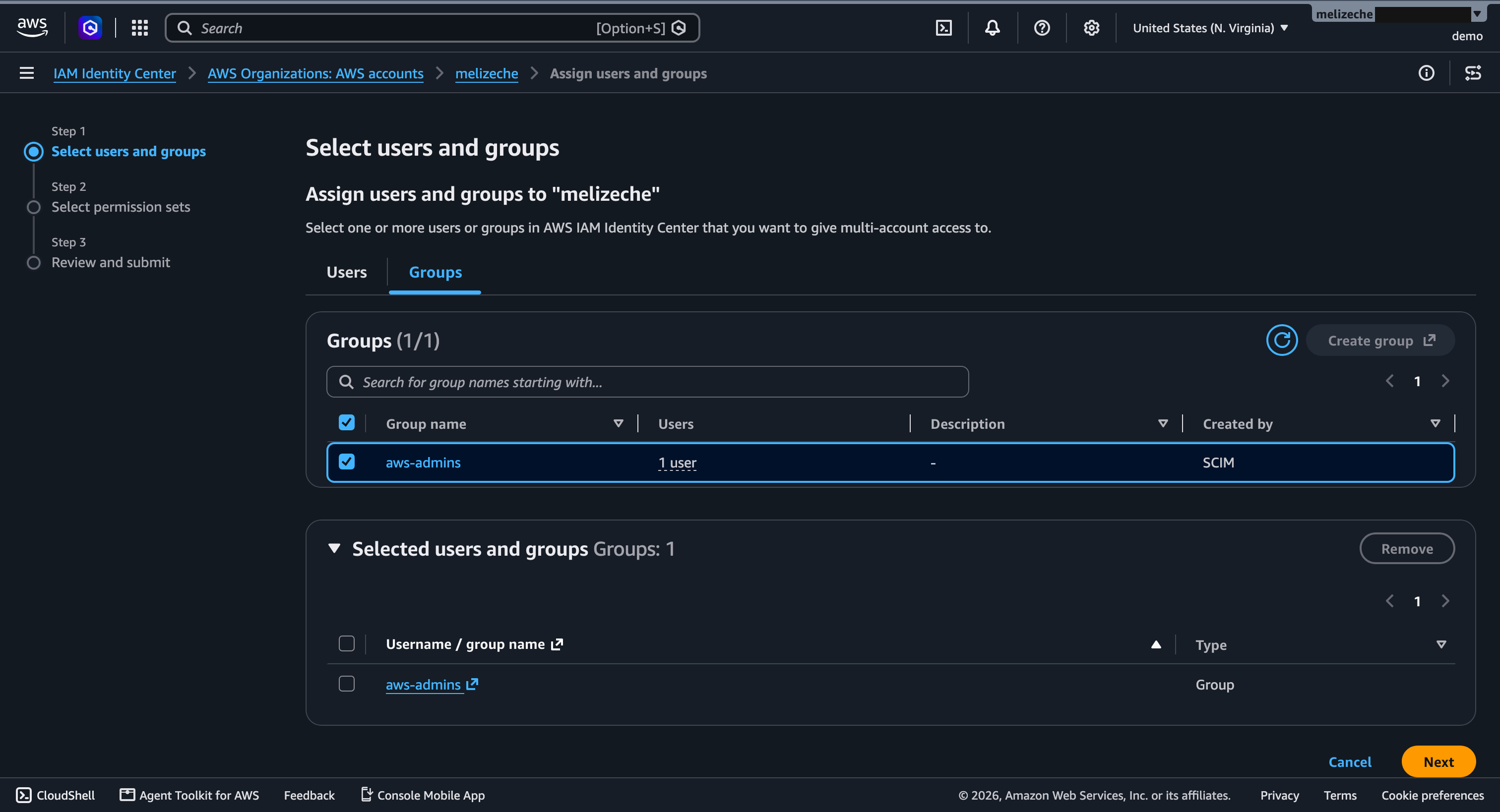Launch CloudShell from the top bar icon
The height and width of the screenshot is (812, 1500).
pyautogui.click(x=943, y=27)
